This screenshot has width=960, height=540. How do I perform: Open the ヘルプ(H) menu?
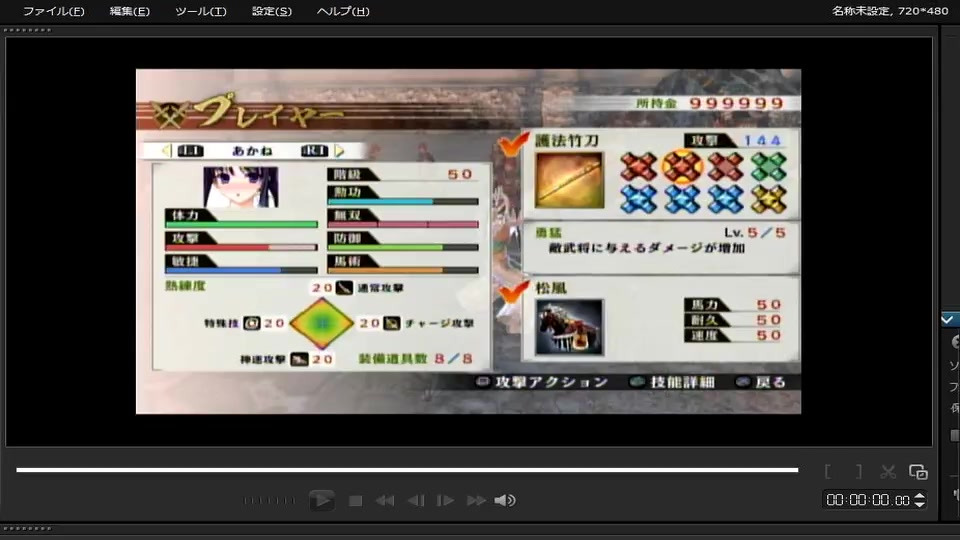pyautogui.click(x=343, y=11)
